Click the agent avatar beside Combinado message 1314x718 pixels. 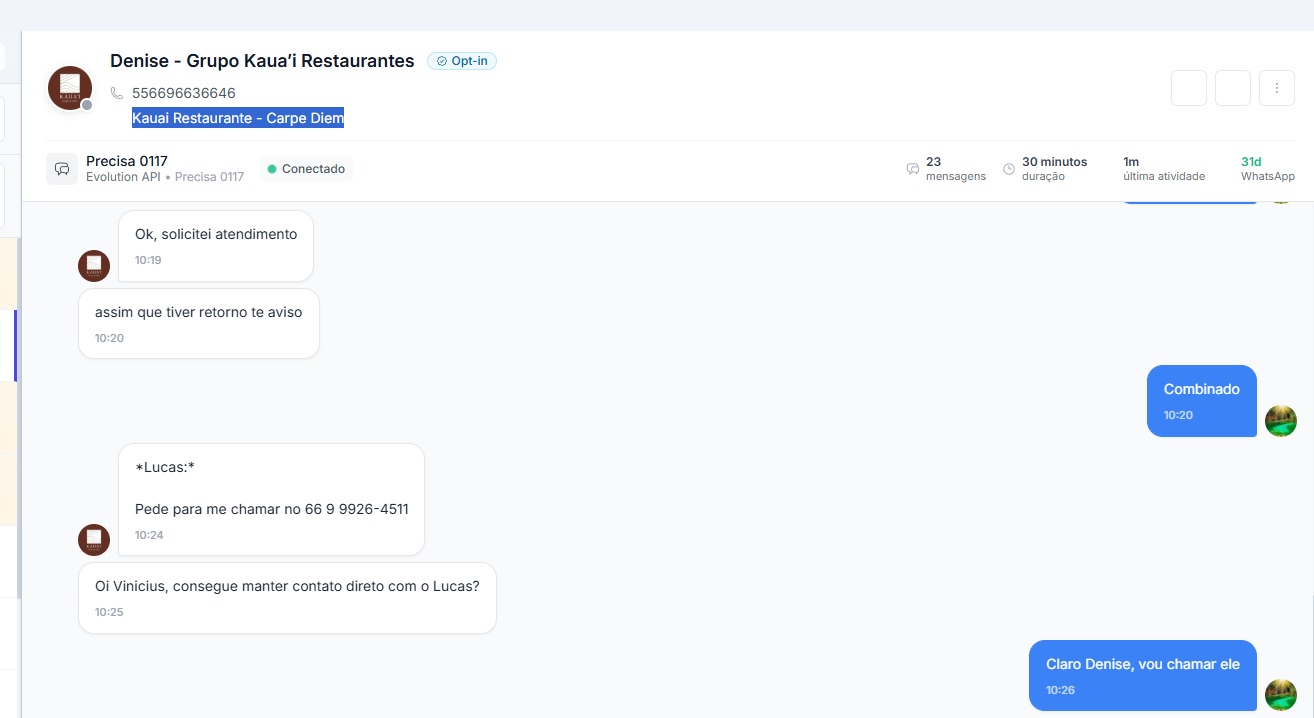[x=1280, y=421]
